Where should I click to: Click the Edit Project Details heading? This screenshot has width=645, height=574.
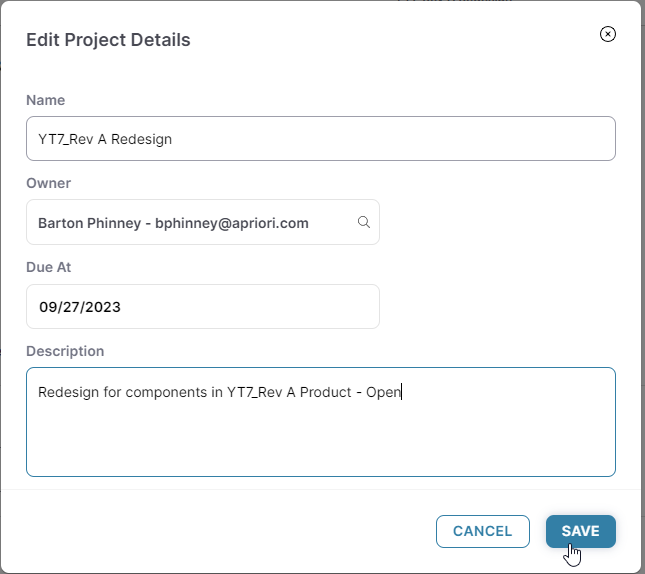tap(108, 40)
